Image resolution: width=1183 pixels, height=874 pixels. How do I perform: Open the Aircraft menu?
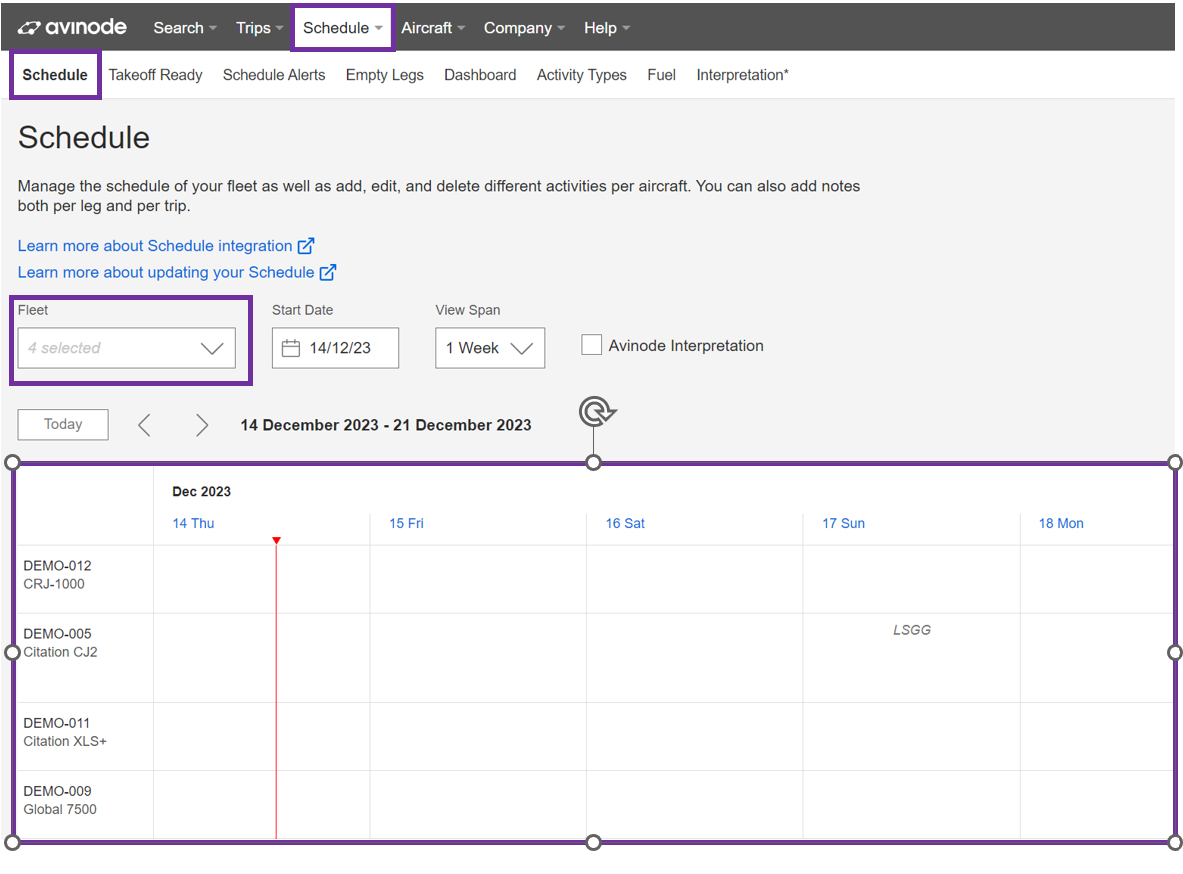coord(433,28)
